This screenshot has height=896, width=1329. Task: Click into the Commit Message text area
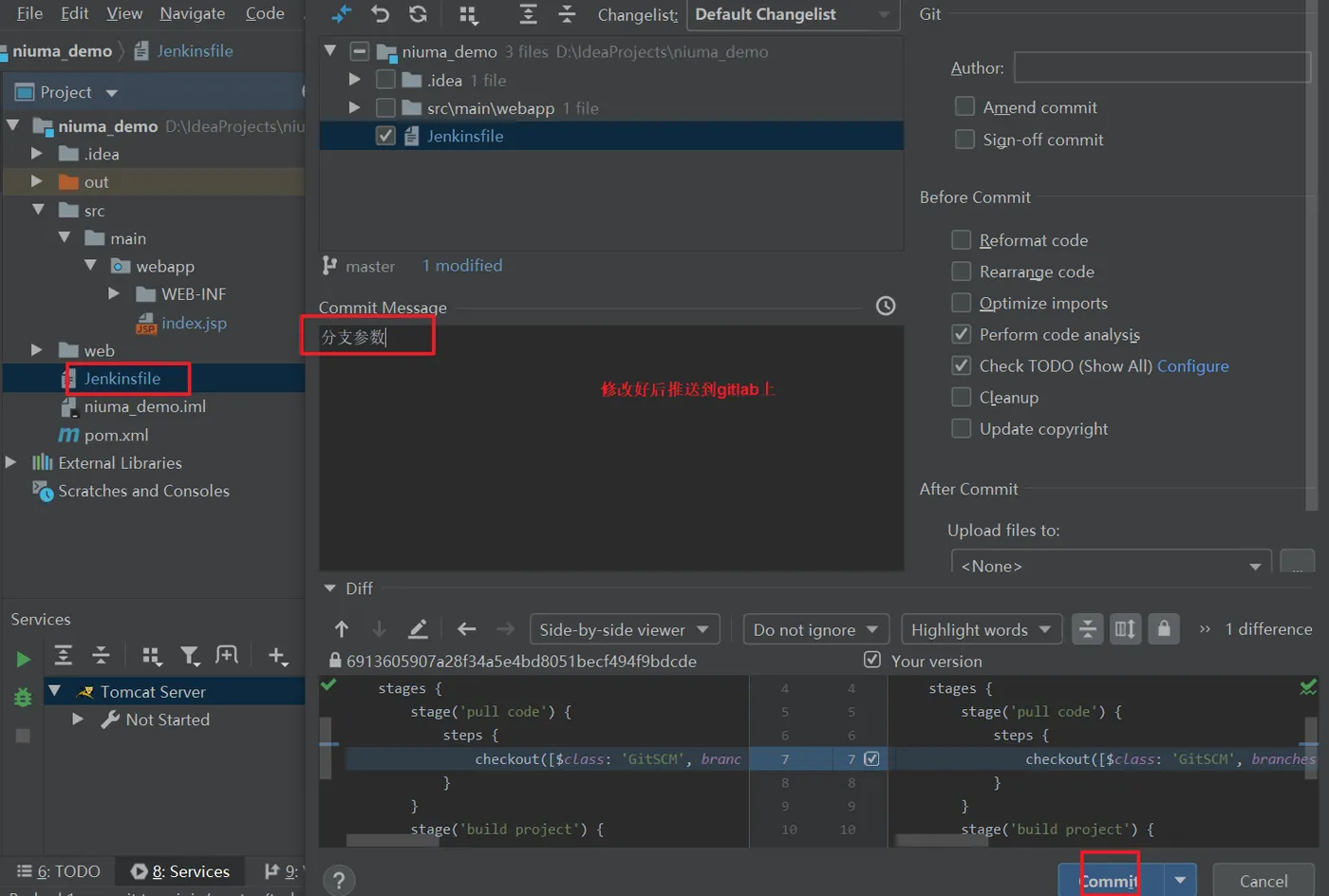[610, 446]
